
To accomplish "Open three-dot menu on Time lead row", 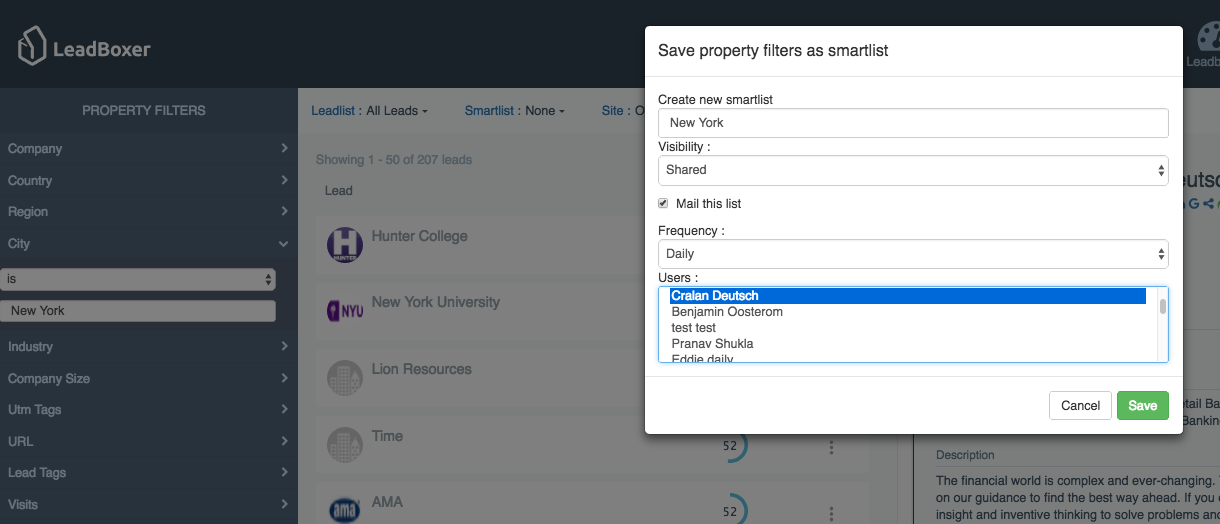I will point(831,448).
